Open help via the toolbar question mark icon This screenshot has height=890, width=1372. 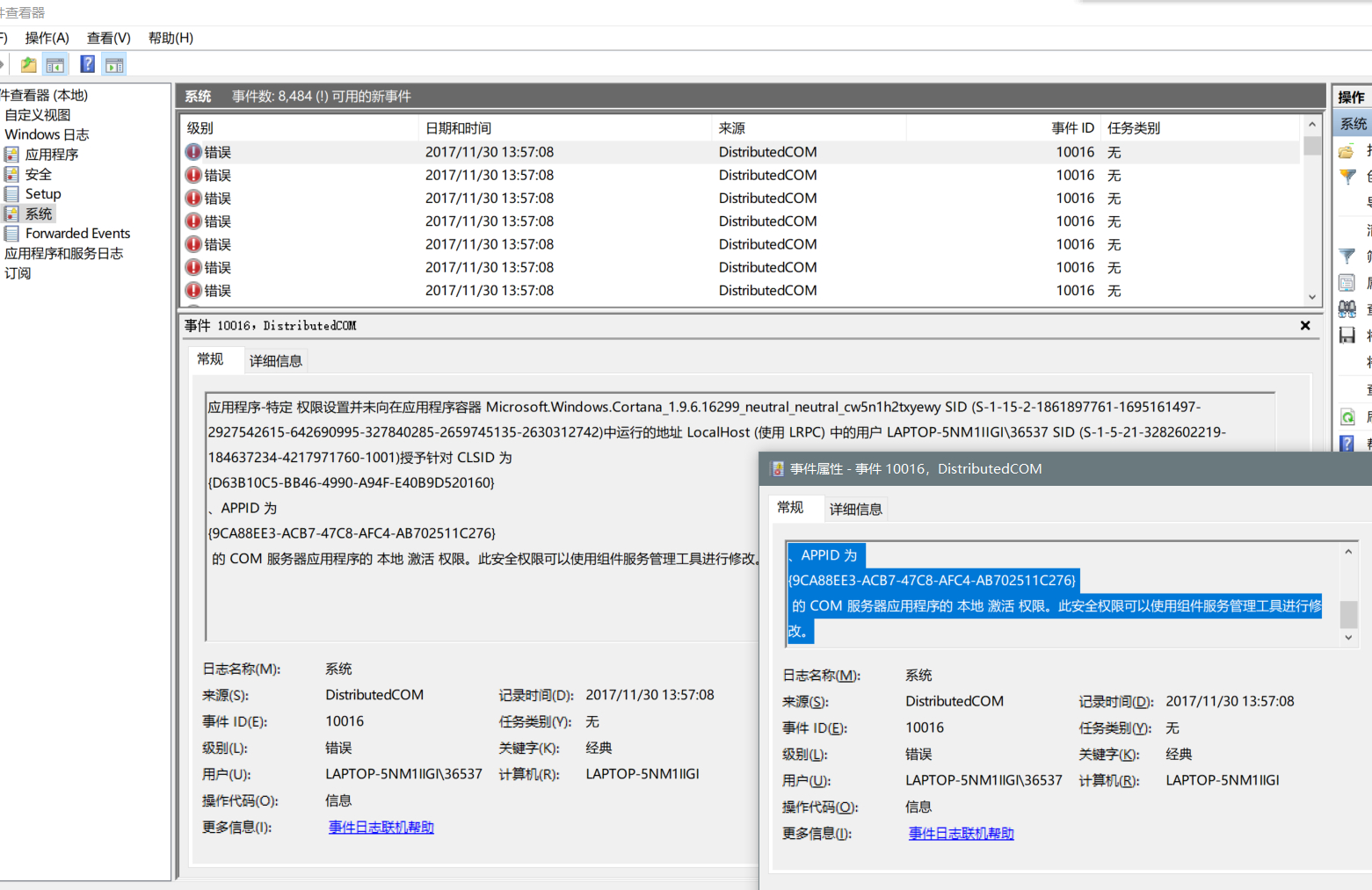[87, 64]
